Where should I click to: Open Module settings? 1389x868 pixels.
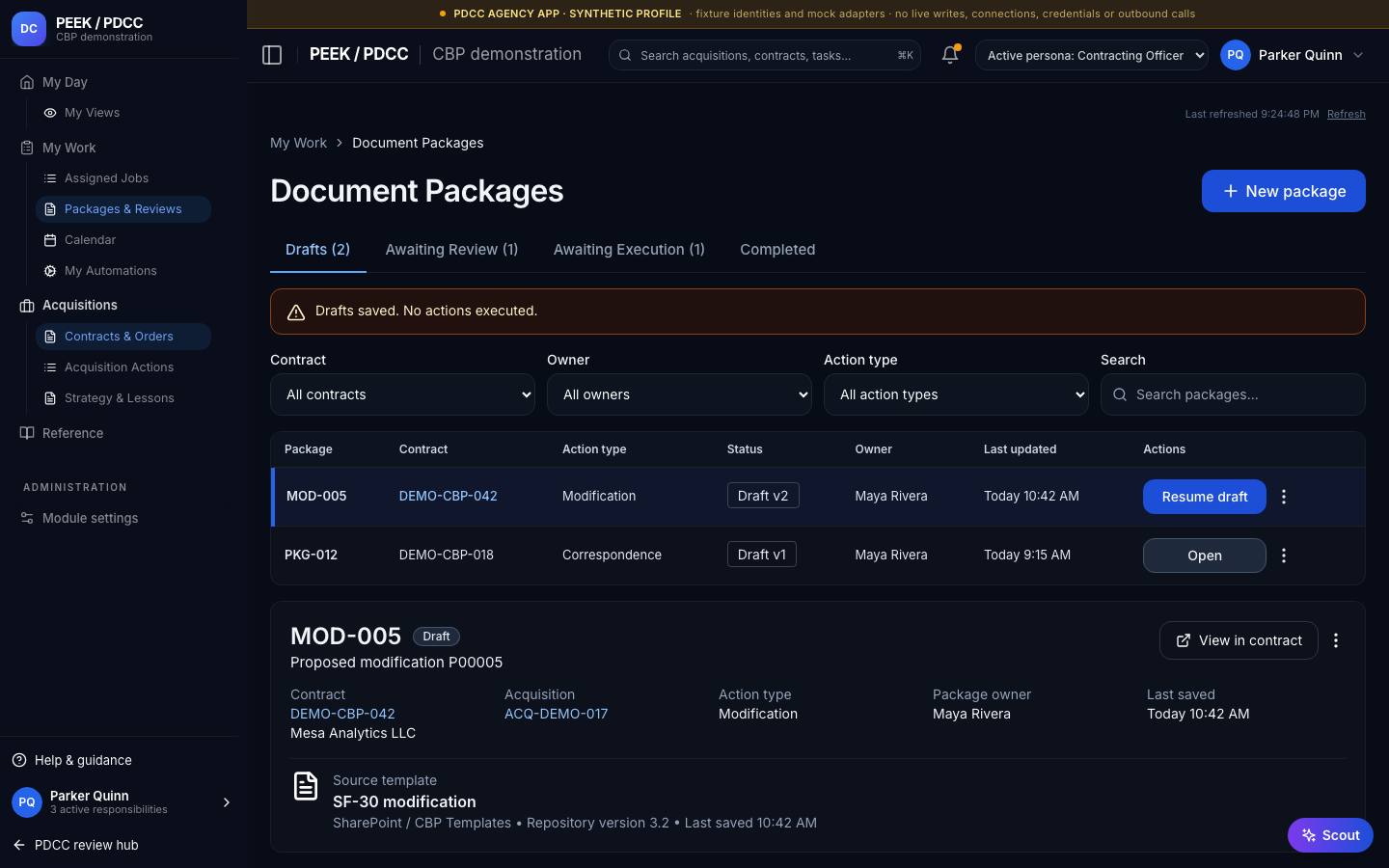tap(90, 518)
